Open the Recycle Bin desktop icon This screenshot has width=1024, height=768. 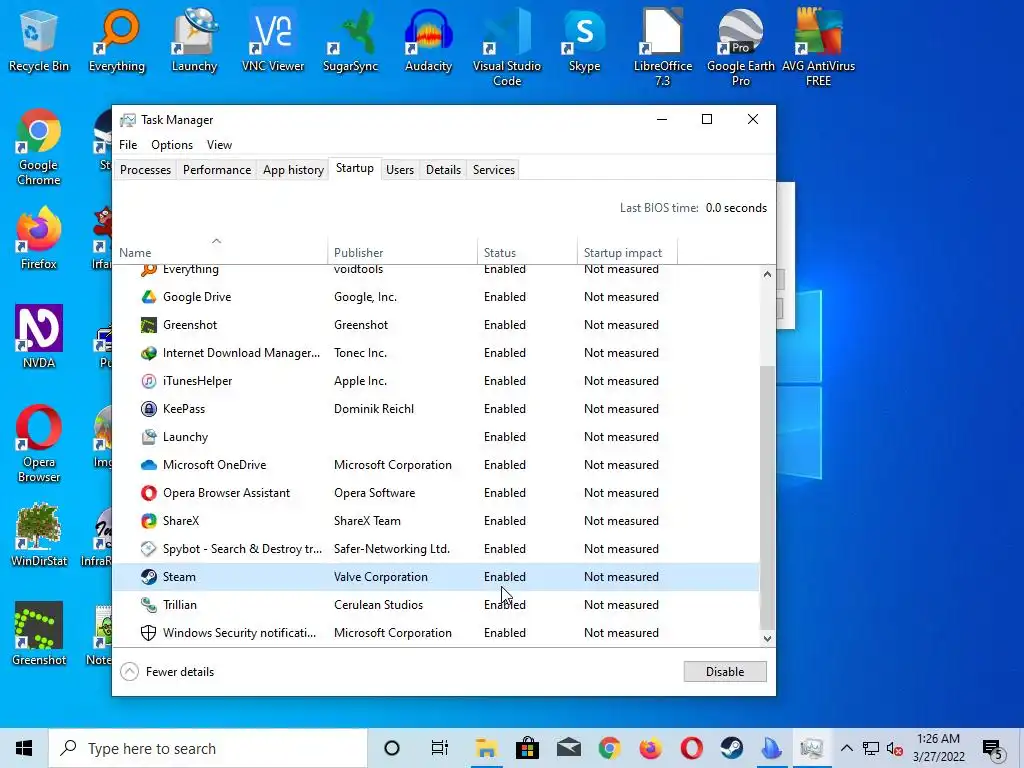tap(39, 40)
